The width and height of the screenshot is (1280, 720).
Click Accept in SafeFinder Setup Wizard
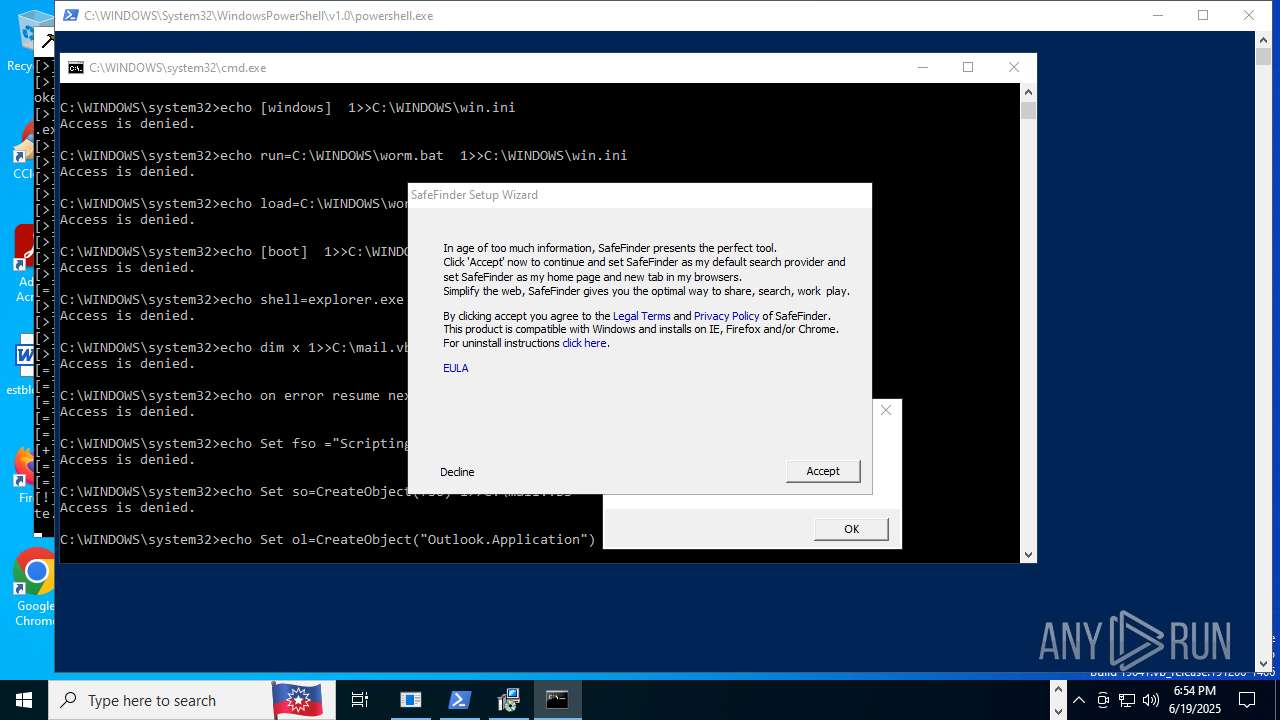pos(823,471)
